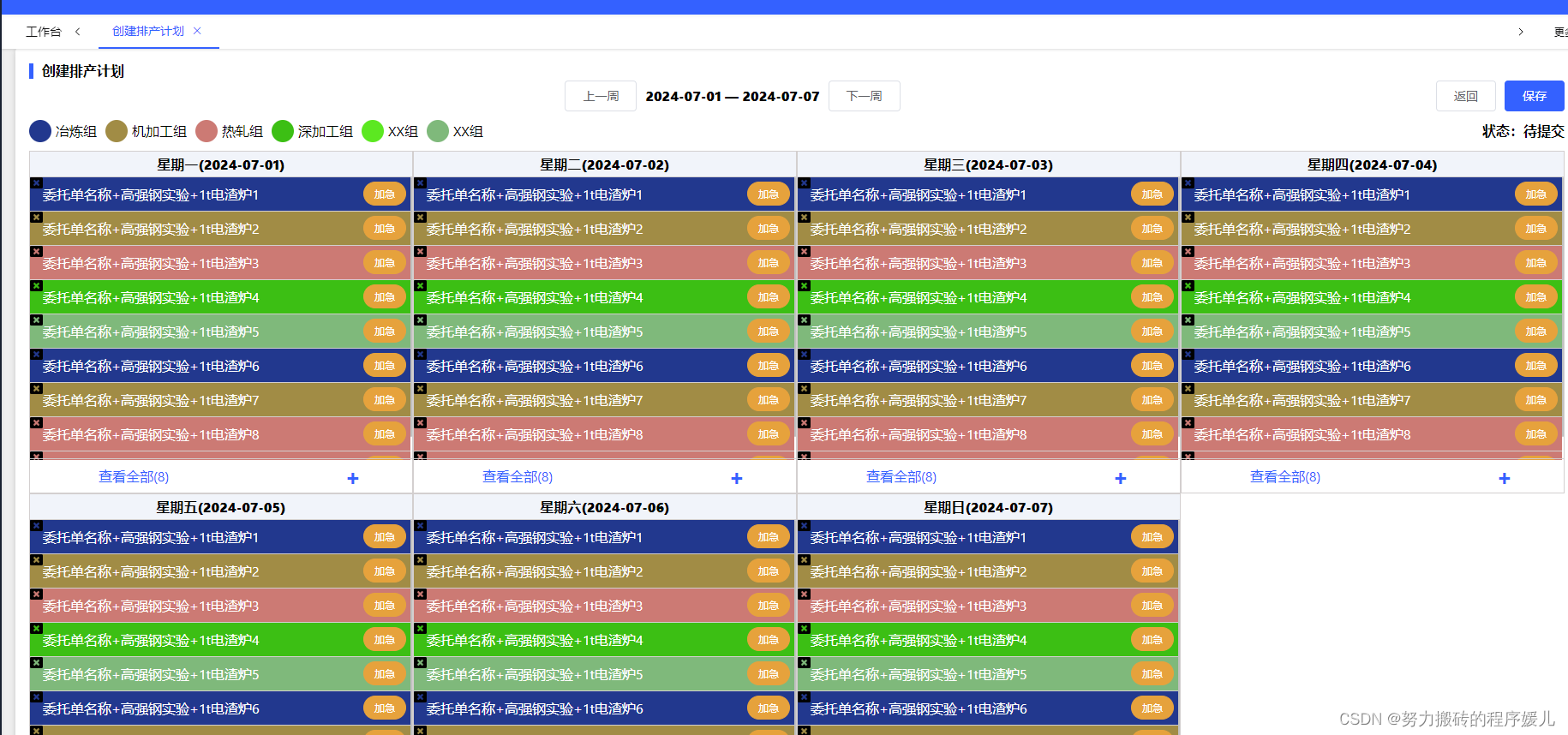
Task: Mark Tuesday's 1t电渣炉4 as 加急
Action: (x=769, y=297)
